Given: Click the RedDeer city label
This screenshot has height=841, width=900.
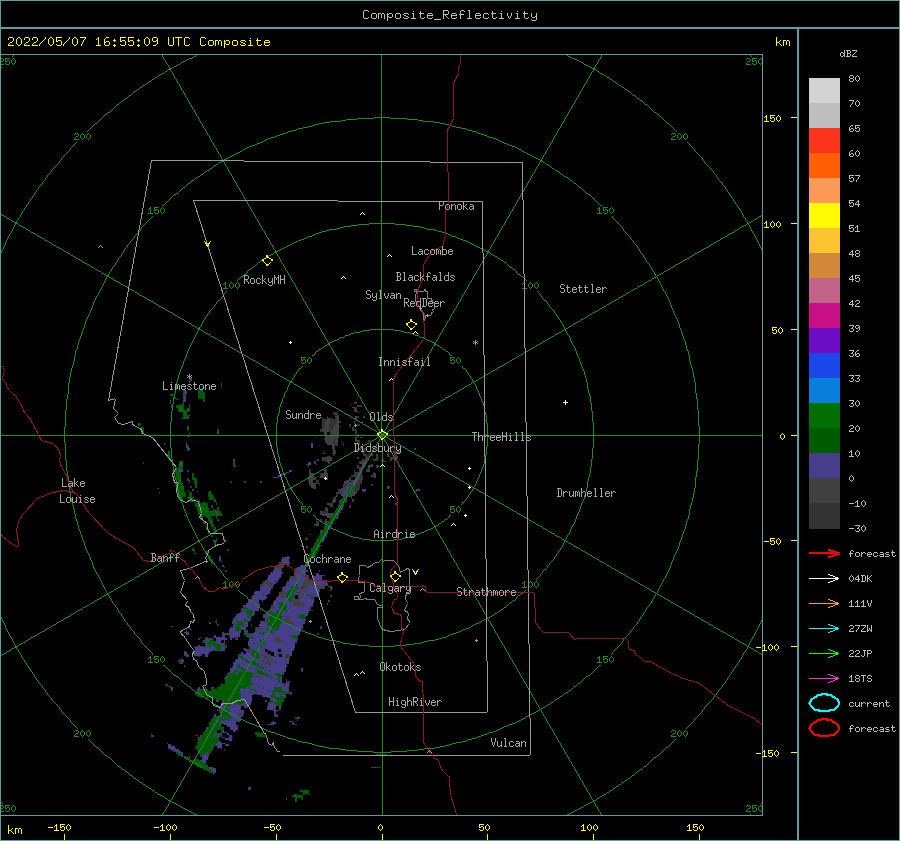Looking at the screenshot, I should click(x=424, y=303).
